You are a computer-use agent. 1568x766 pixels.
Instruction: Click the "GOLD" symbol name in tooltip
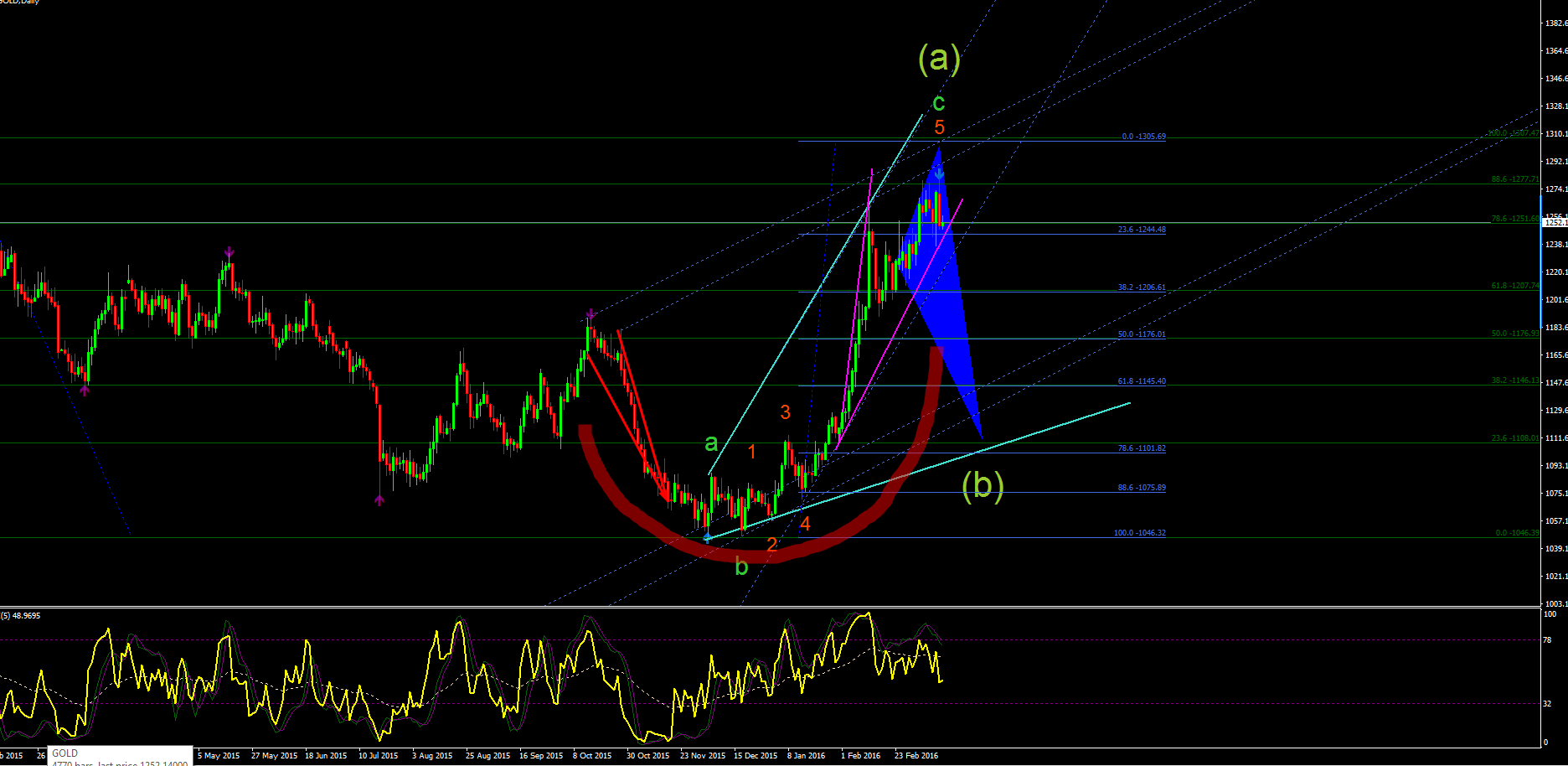pyautogui.click(x=64, y=753)
